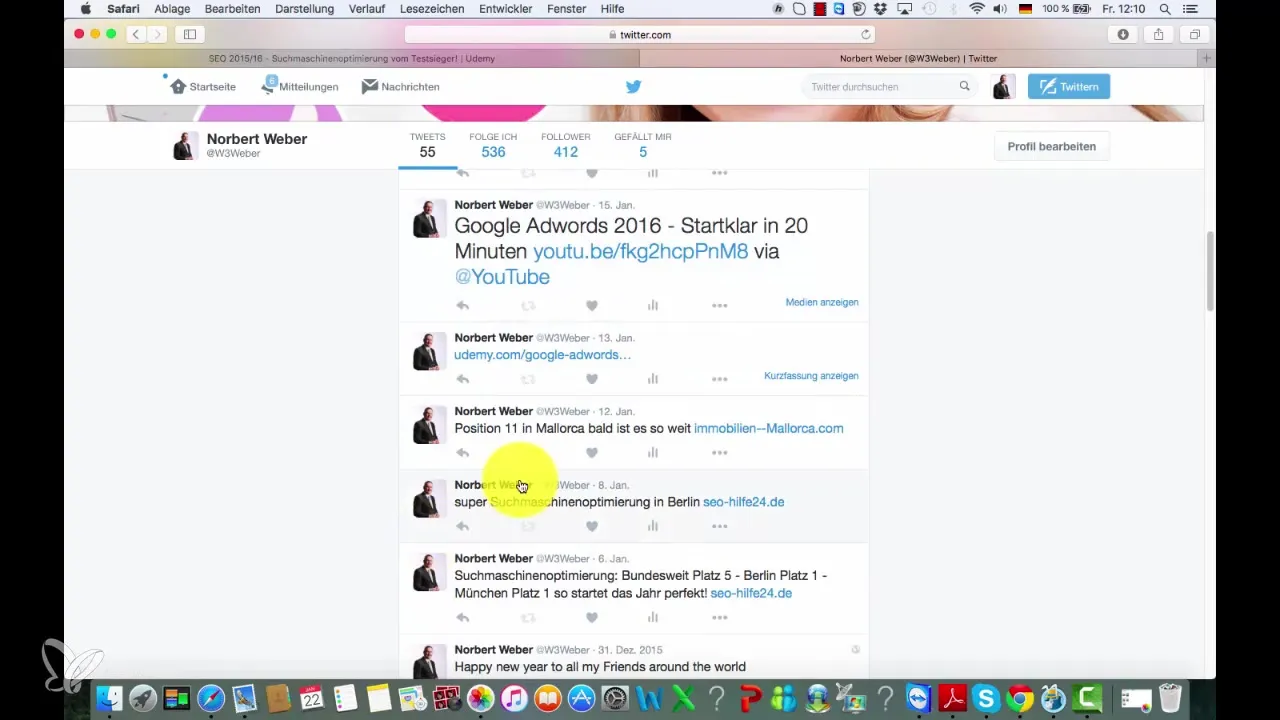Click avatar of the 15. Jan. tweet

coord(429,218)
